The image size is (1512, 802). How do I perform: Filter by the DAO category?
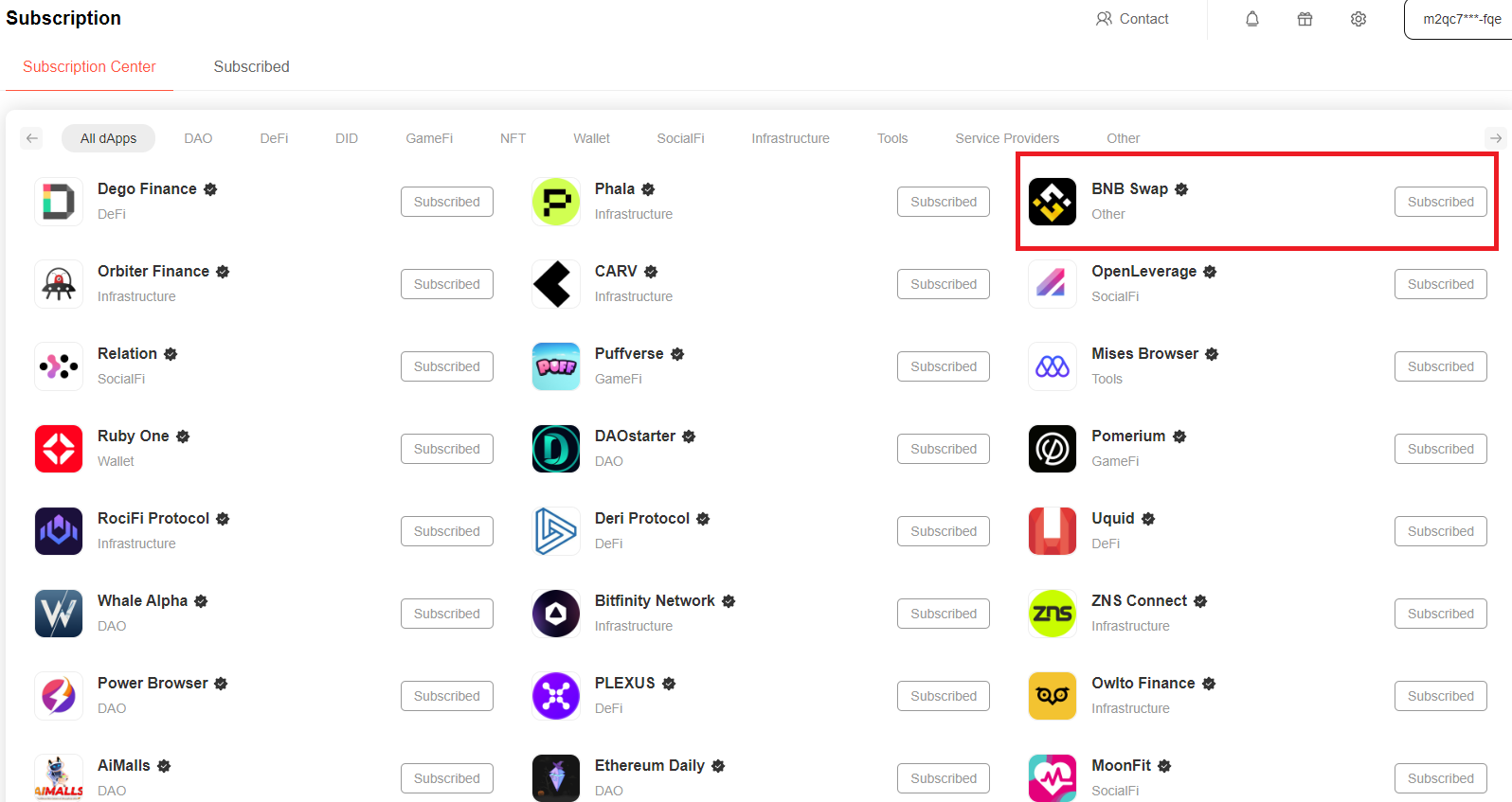[198, 138]
